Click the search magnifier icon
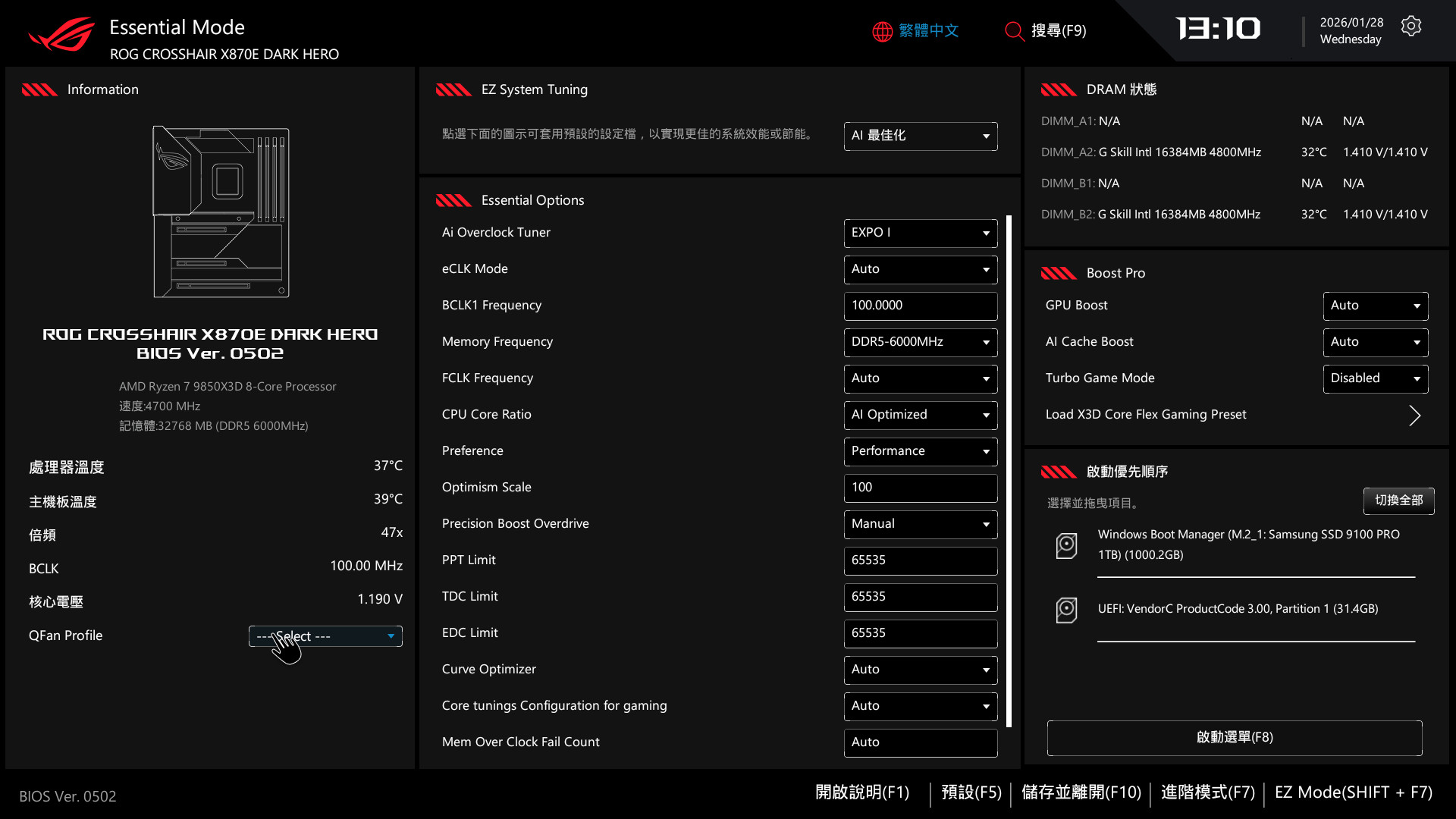The width and height of the screenshot is (1456, 819). tap(1014, 31)
